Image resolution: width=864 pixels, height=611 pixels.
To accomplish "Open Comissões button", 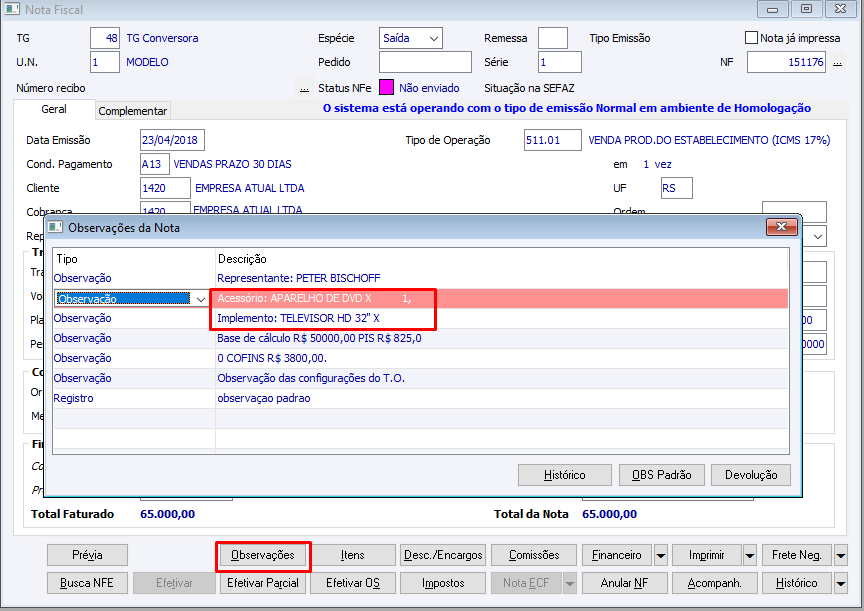I will [534, 555].
